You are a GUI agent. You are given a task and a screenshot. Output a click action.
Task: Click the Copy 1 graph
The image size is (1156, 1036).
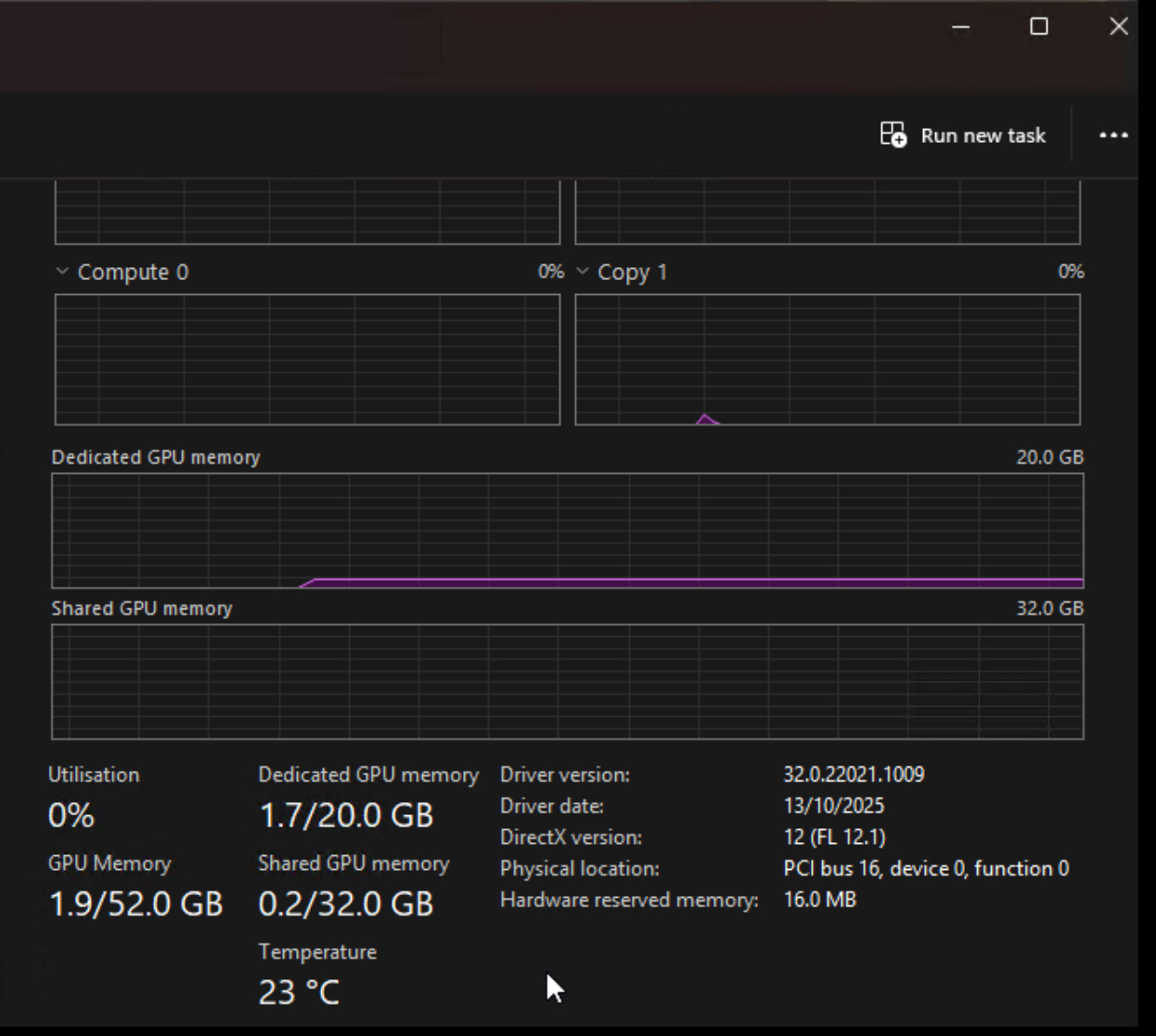tap(828, 360)
